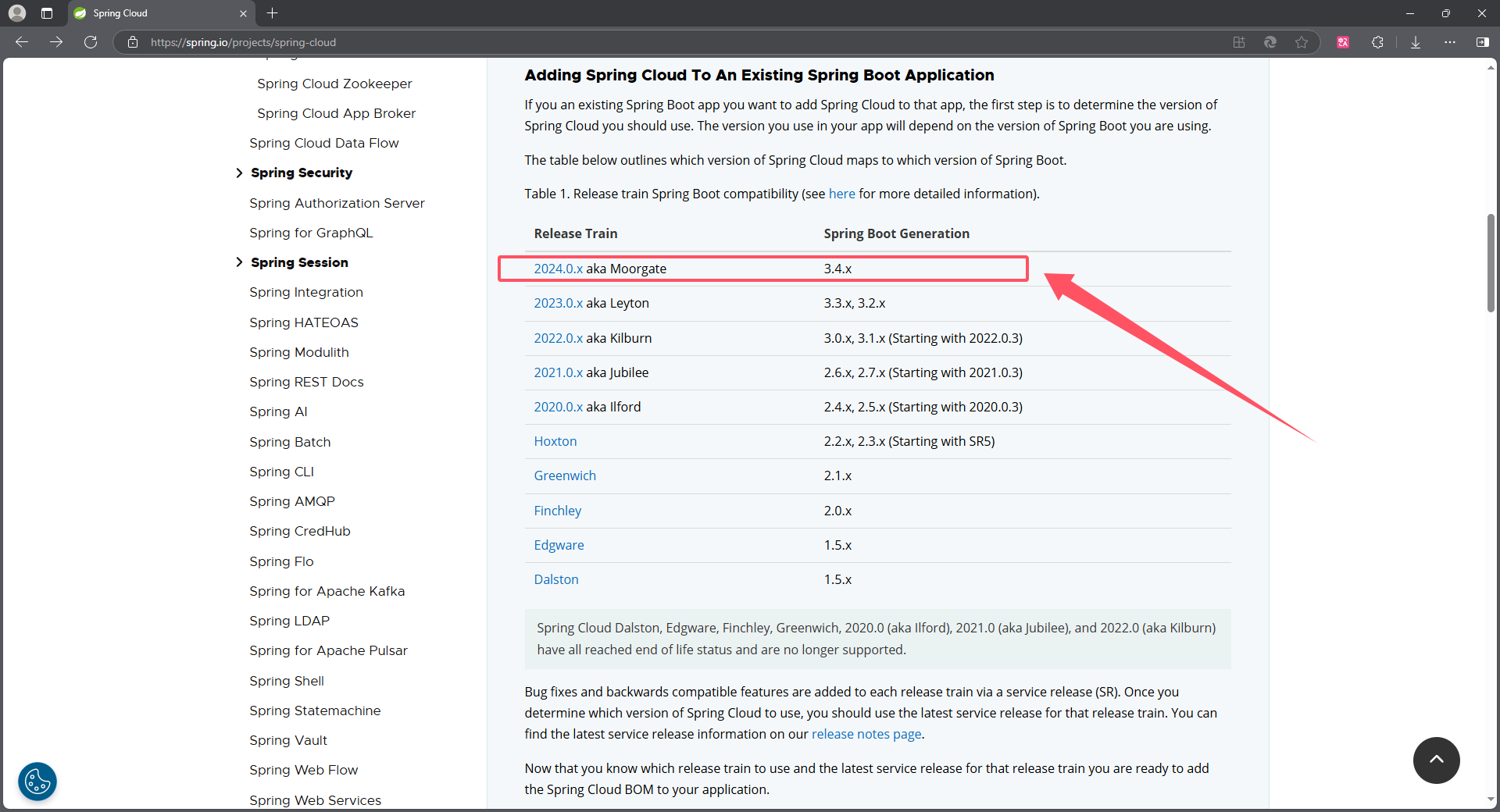The height and width of the screenshot is (812, 1500).
Task: Open the browser settings ellipsis menu
Action: [1450, 42]
